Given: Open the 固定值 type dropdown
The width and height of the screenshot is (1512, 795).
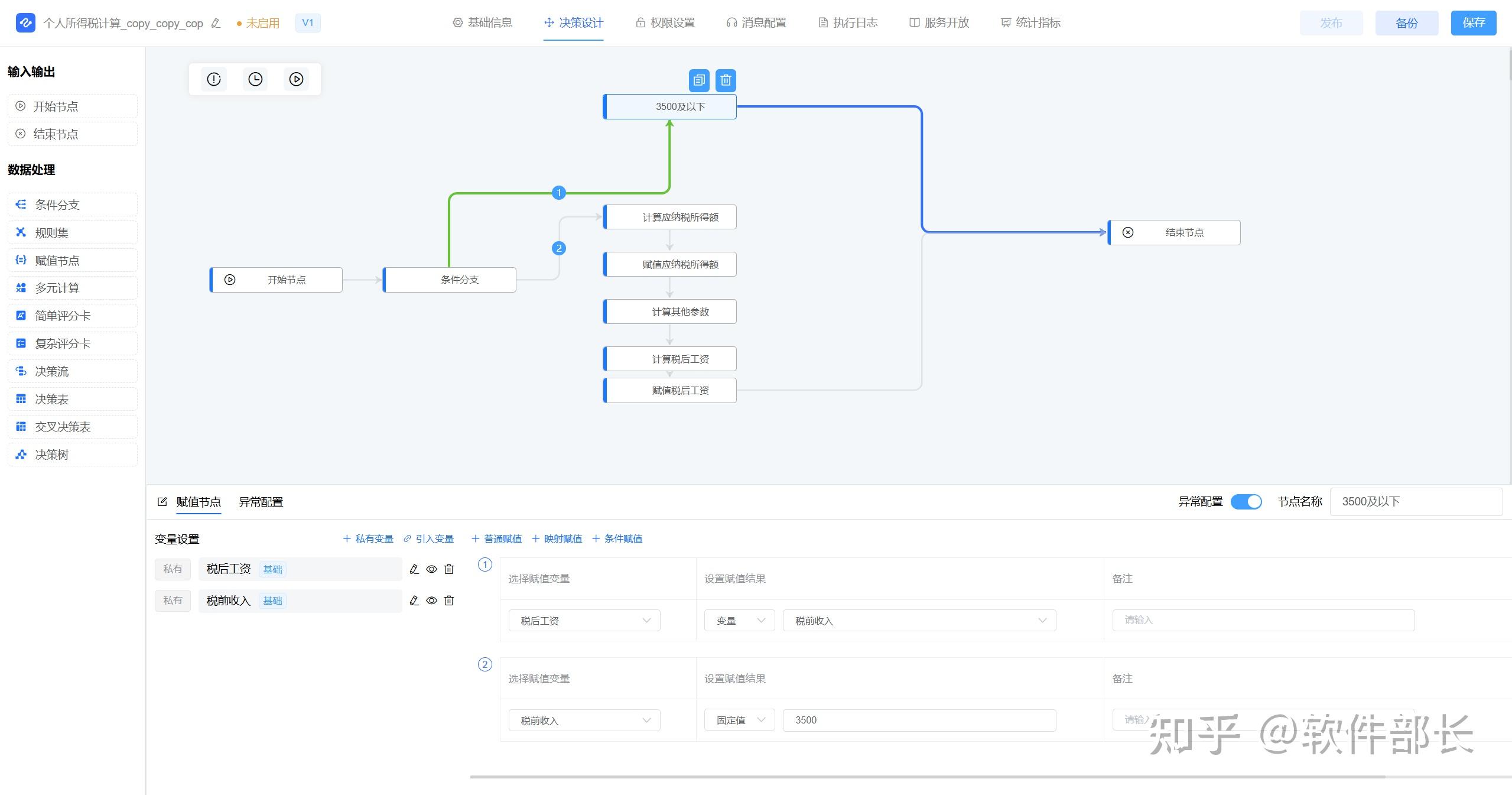Looking at the screenshot, I should point(739,720).
